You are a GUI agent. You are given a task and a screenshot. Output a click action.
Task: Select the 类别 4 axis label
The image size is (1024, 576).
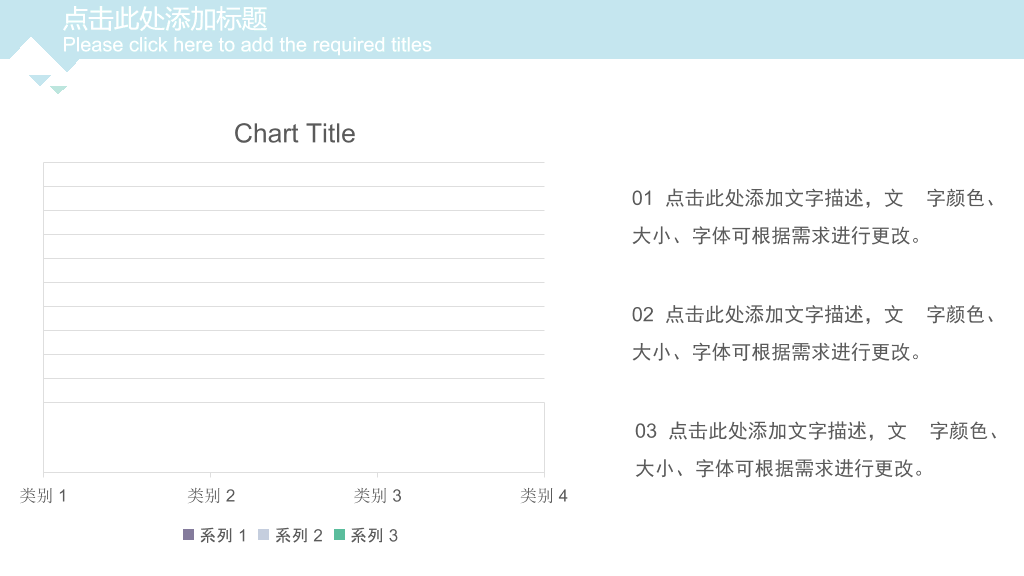tap(544, 496)
